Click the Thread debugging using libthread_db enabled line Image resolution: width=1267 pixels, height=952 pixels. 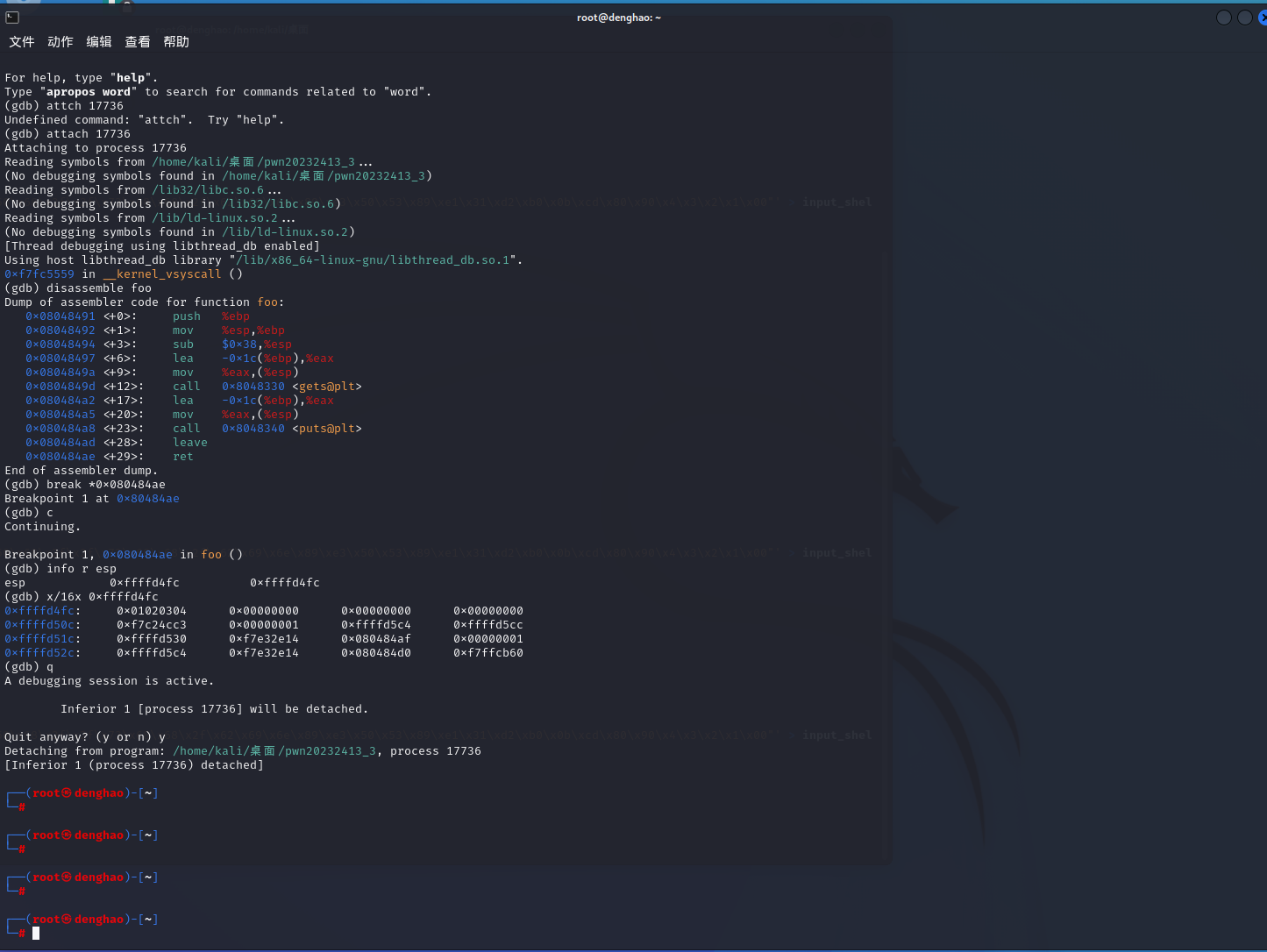(162, 246)
